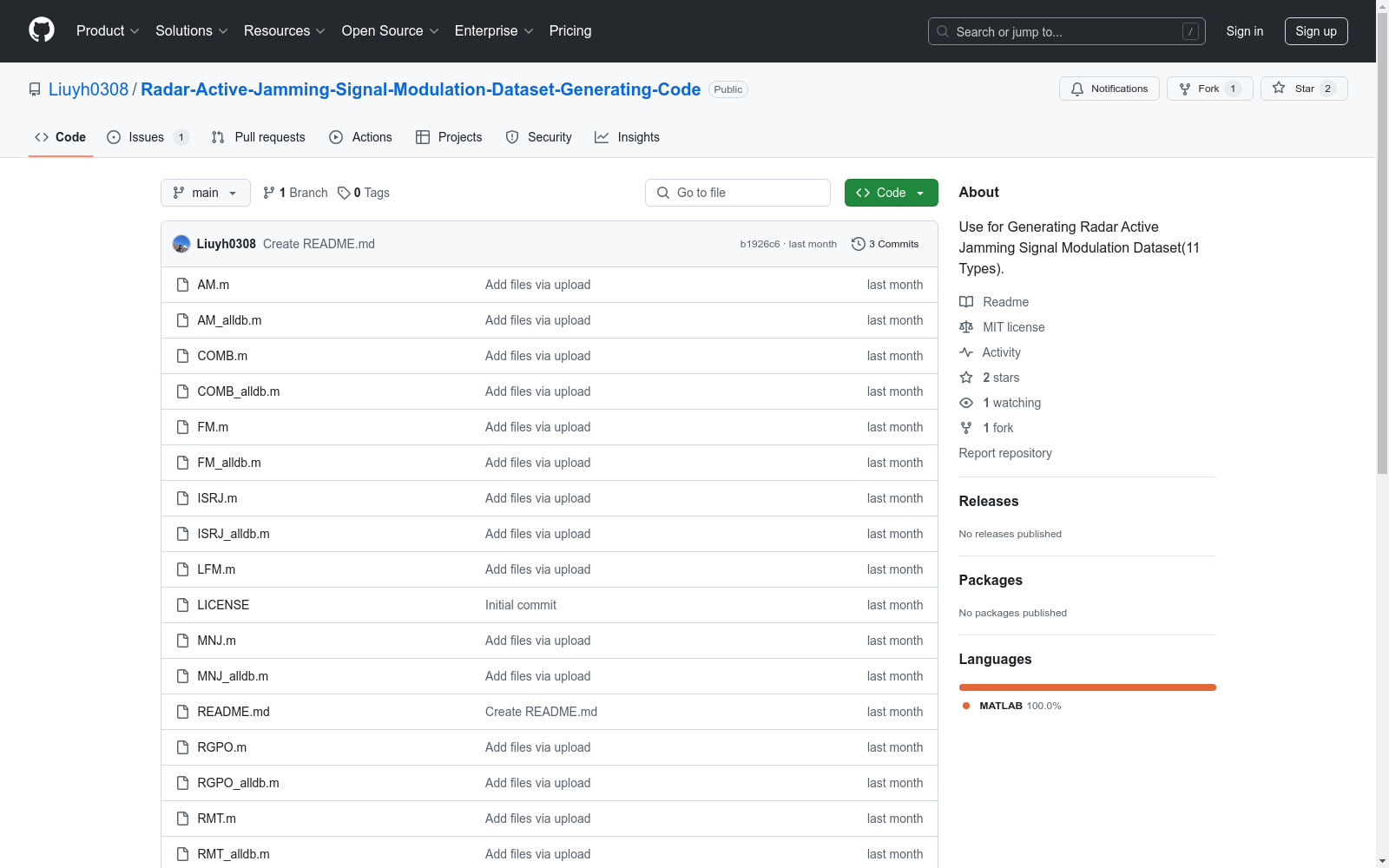Click the Report repository link

click(1005, 453)
